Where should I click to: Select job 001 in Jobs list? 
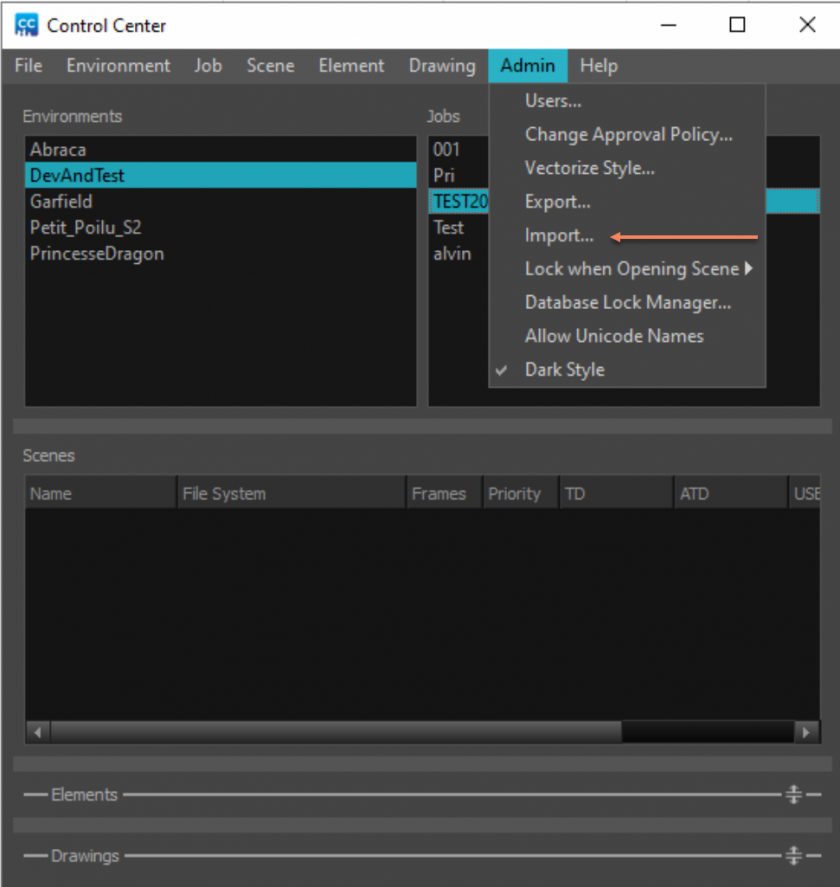(459, 150)
